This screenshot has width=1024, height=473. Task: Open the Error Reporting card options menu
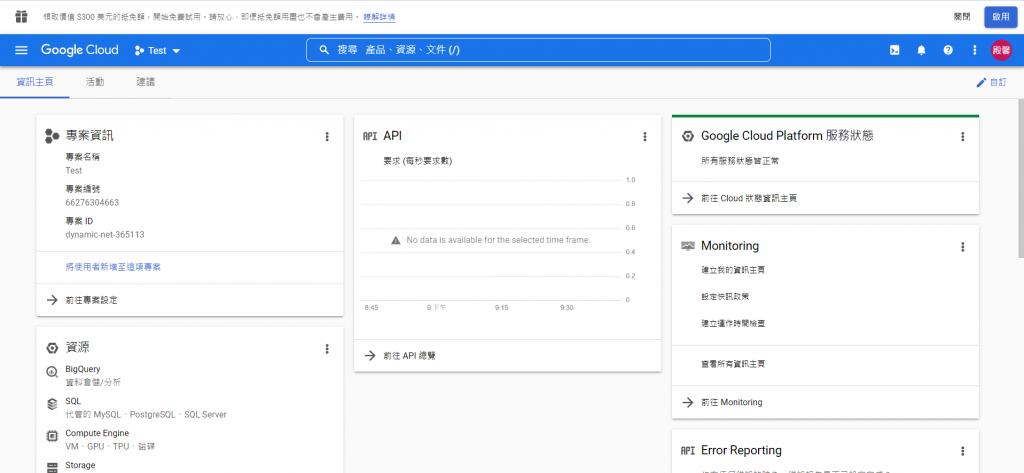point(962,451)
